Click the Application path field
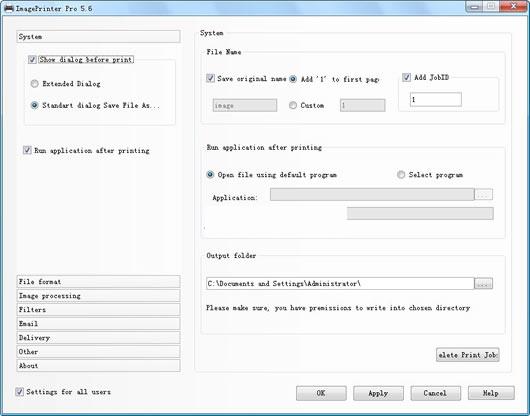The width and height of the screenshot is (530, 416). point(372,194)
